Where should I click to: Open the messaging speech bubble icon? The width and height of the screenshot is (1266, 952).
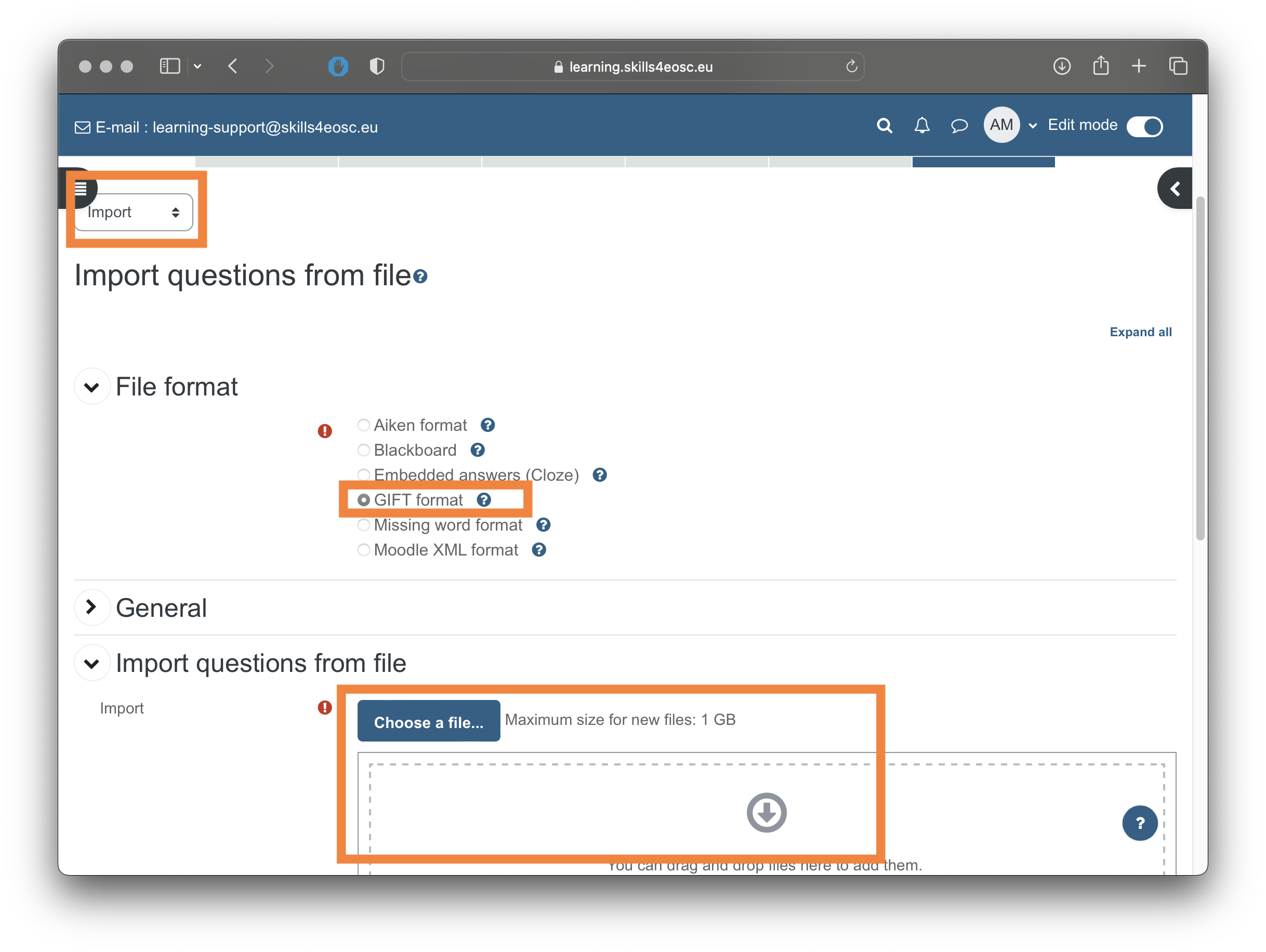point(959,125)
